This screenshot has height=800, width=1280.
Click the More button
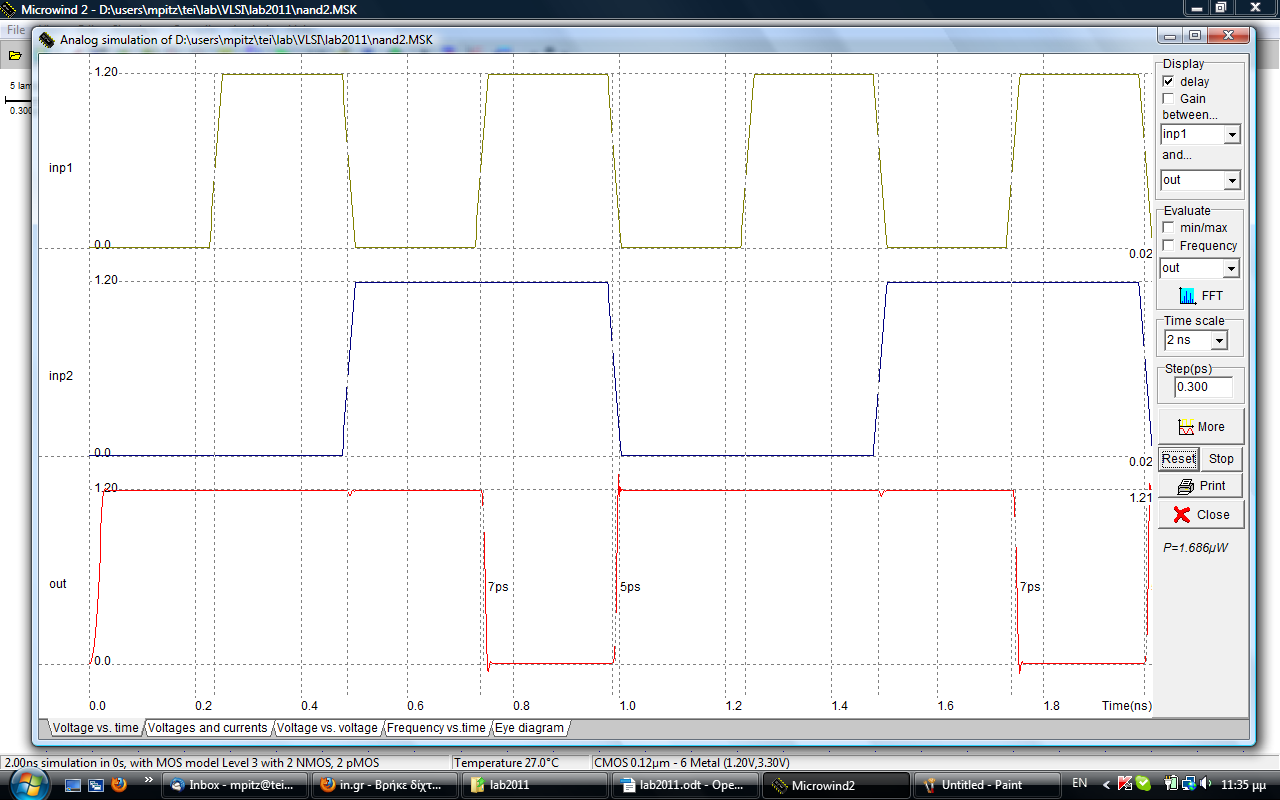click(1201, 426)
